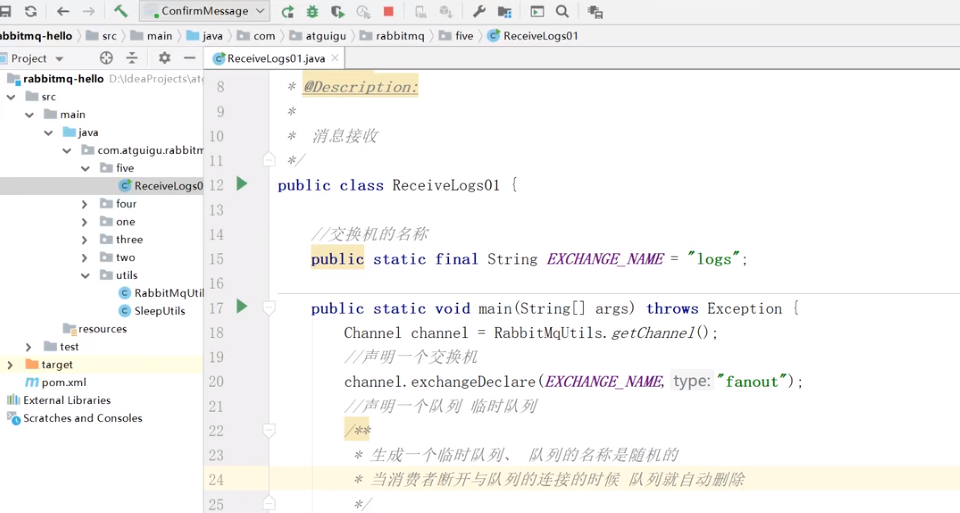Screen dimensions: 960x513
Task: Expand the target folder
Action: pos(10,364)
